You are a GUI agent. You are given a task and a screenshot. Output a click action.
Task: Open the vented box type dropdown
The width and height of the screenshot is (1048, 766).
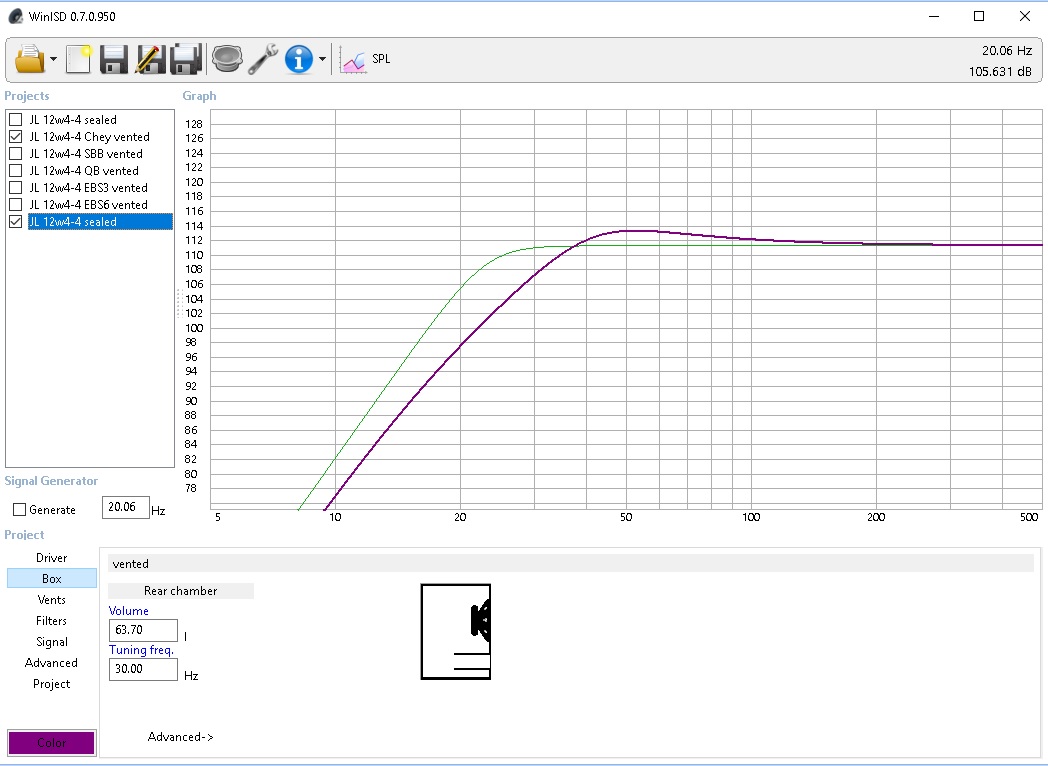coord(570,563)
